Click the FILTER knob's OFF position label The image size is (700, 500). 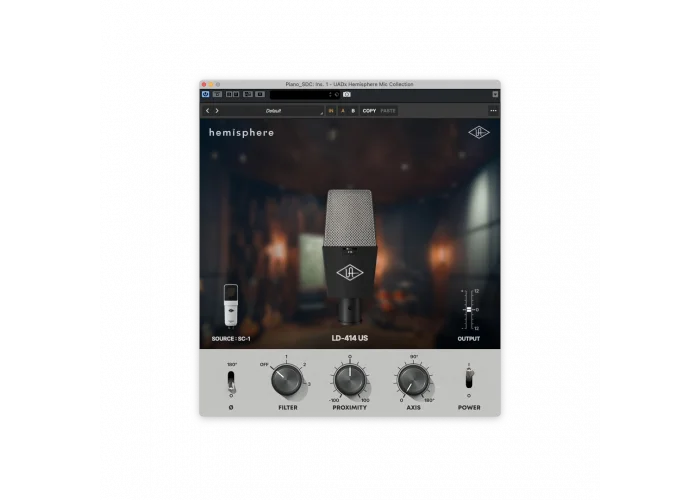(x=264, y=365)
